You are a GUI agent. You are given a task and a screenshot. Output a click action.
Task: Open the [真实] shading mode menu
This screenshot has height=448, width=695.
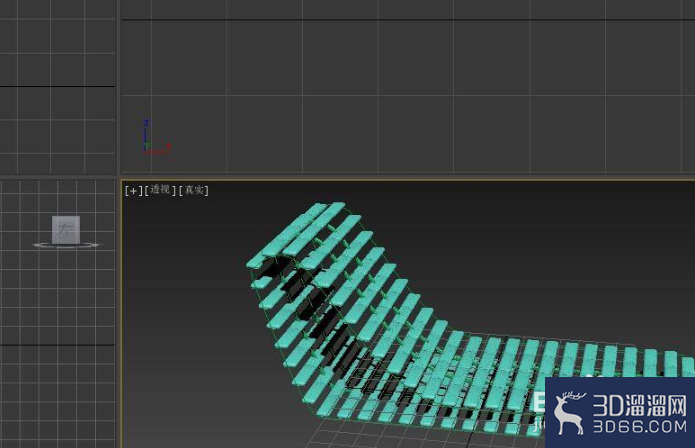click(194, 190)
